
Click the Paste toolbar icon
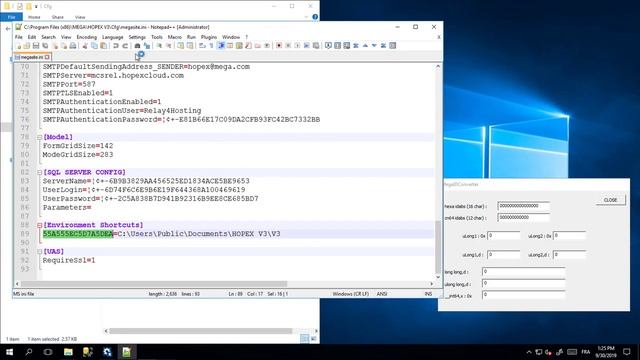coord(104,46)
